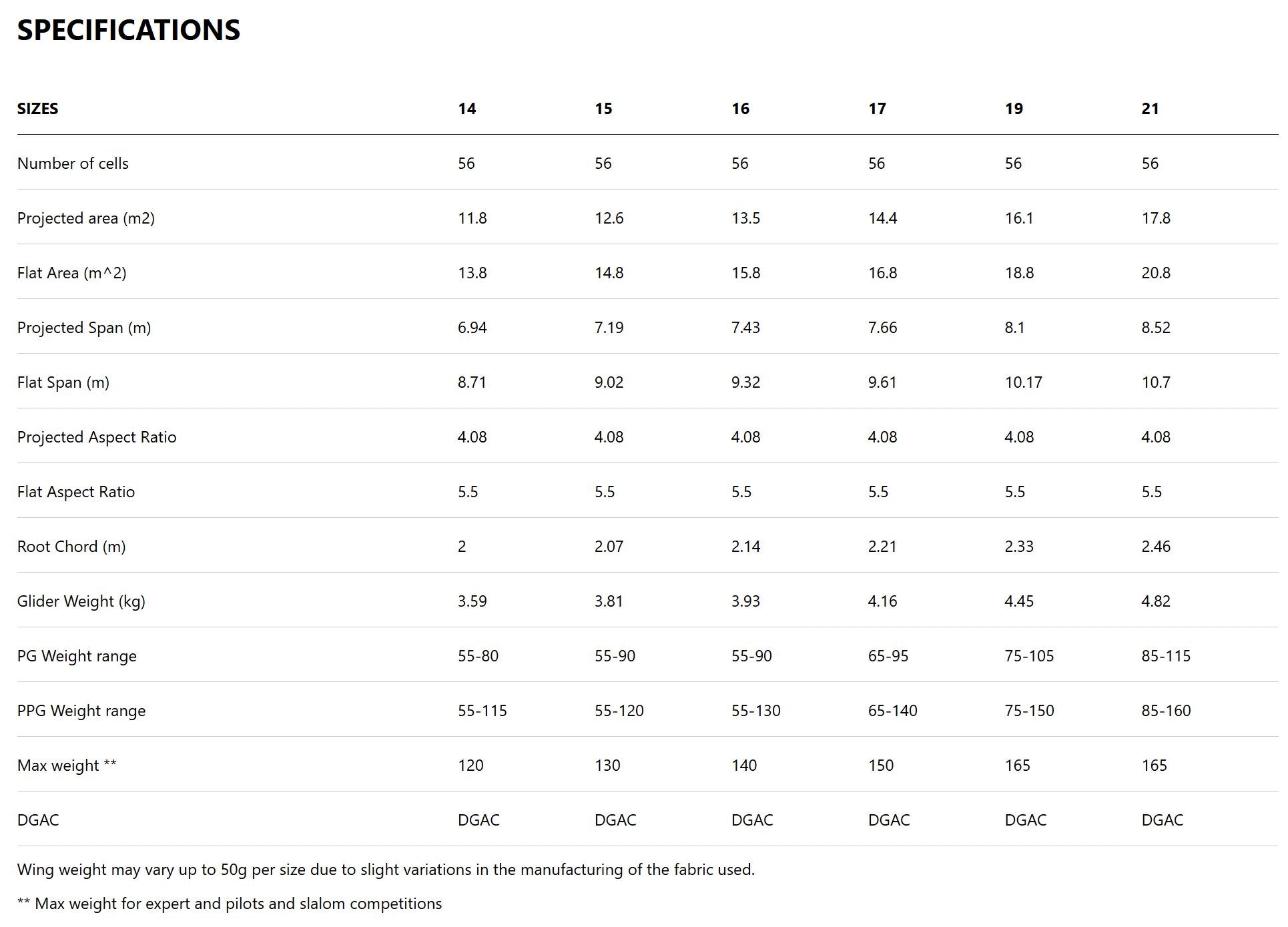Click the Flat Aspect Ratio row label
This screenshot has height=927, width=1288.
(76, 492)
